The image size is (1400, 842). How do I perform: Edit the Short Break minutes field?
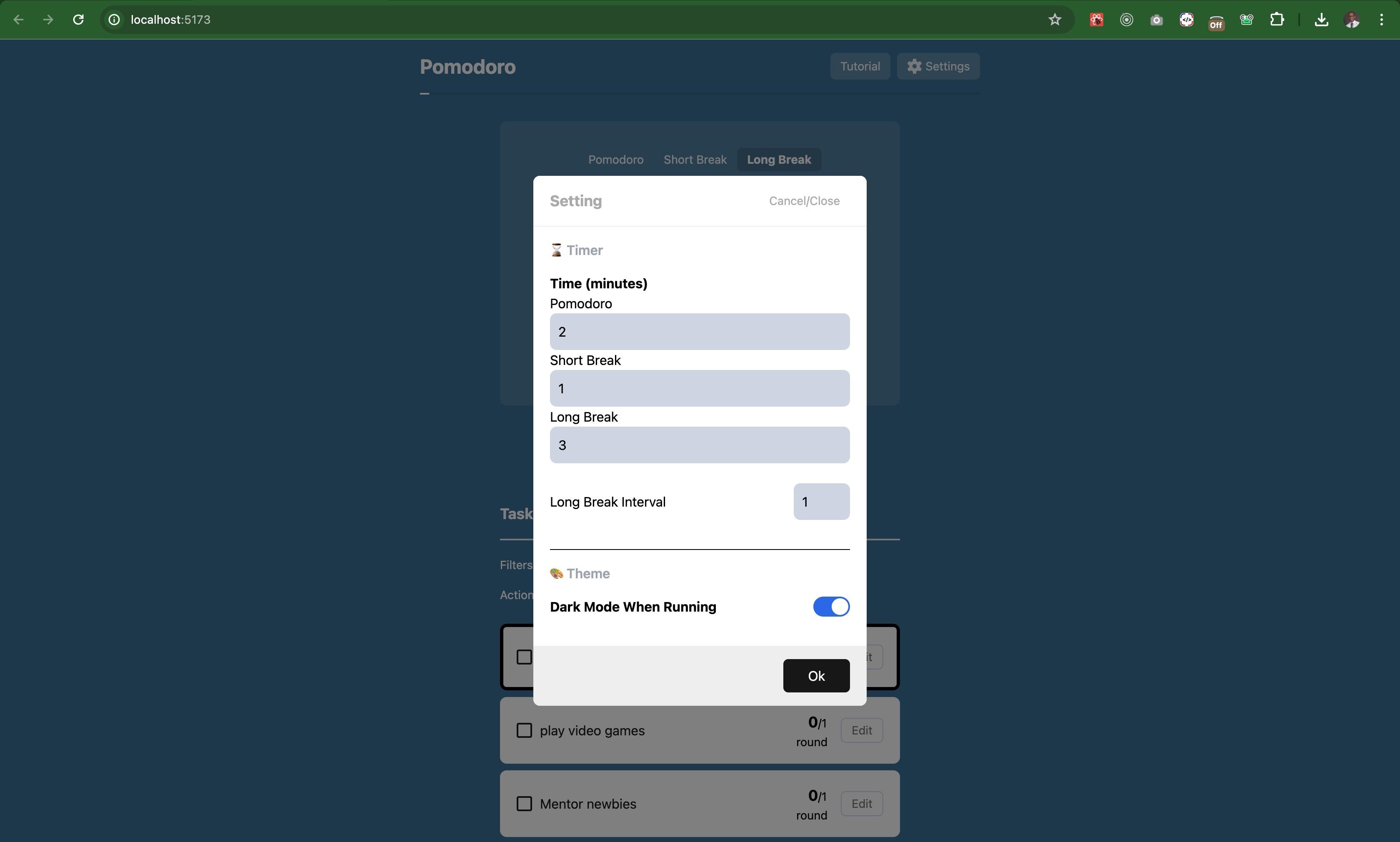[699, 388]
